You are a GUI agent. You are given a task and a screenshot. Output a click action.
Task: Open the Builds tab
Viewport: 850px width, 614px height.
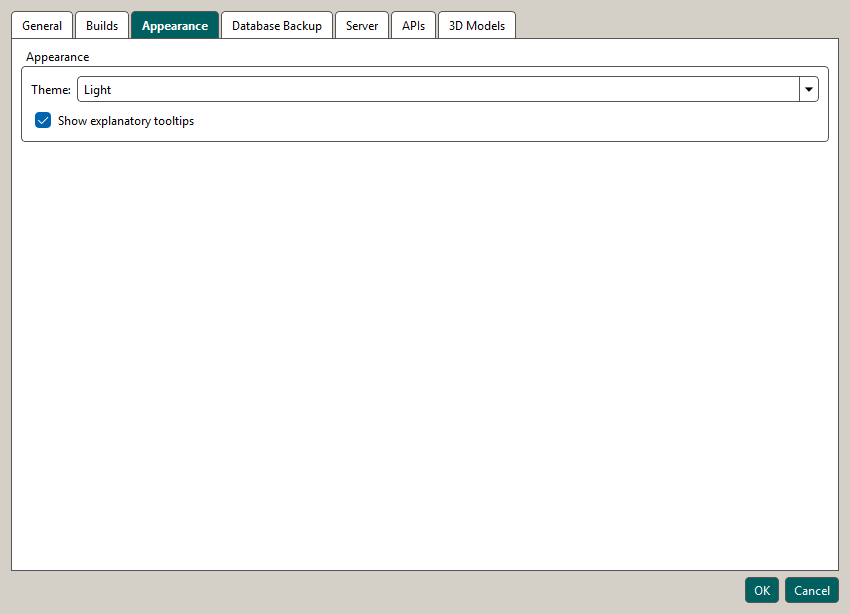pyautogui.click(x=102, y=25)
